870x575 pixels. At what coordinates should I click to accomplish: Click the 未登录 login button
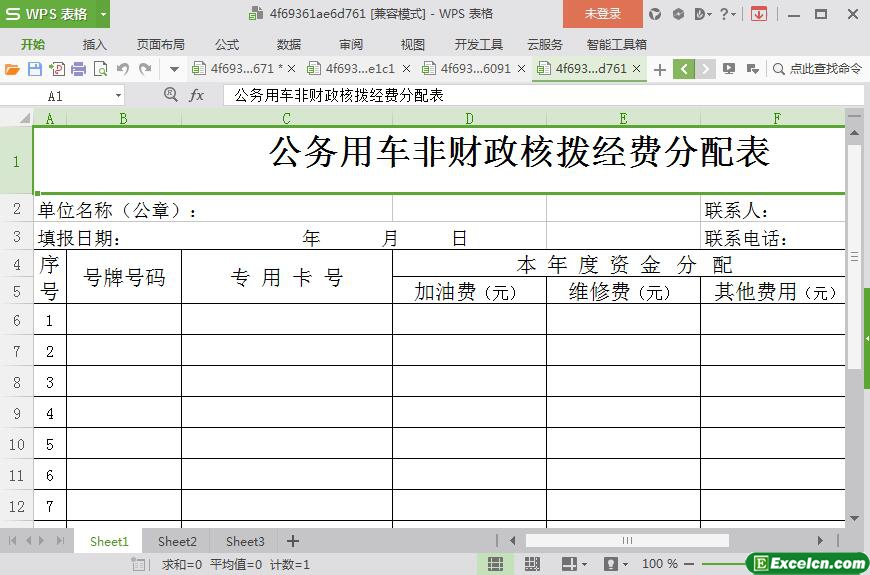(602, 14)
